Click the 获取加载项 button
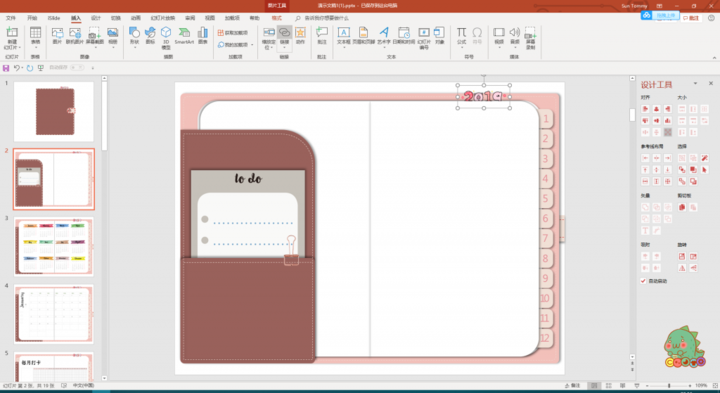This screenshot has width=720, height=393. click(233, 33)
